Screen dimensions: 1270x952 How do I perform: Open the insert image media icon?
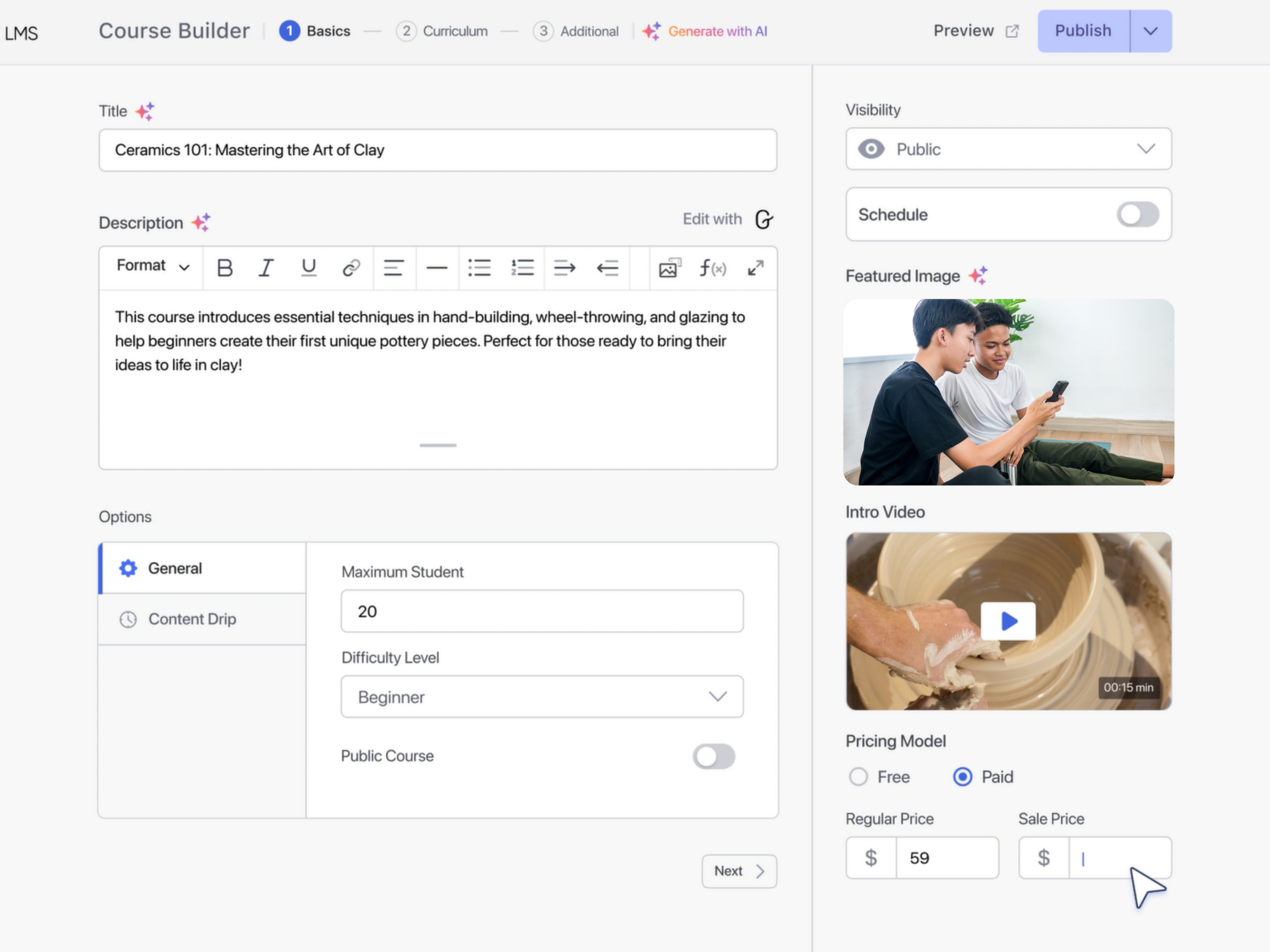point(669,268)
